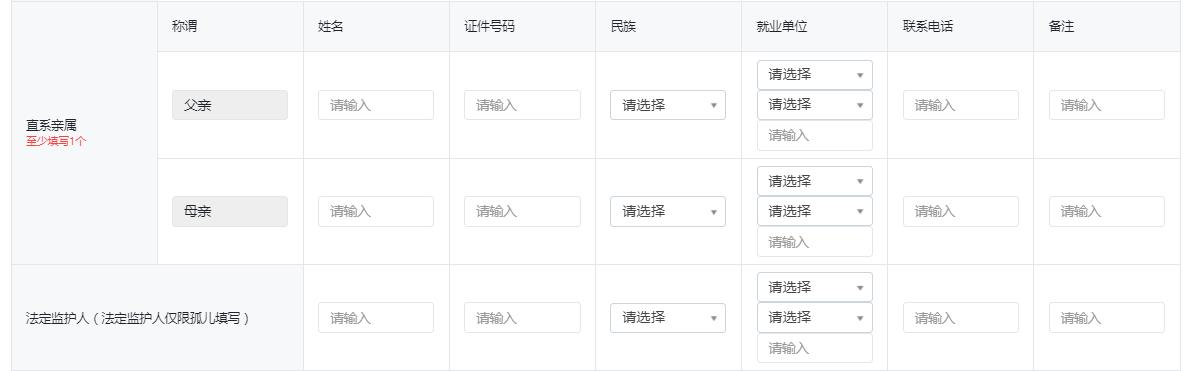This screenshot has width=1191, height=371.
Task: Click father's 就业单位 text input
Action: pos(814,135)
